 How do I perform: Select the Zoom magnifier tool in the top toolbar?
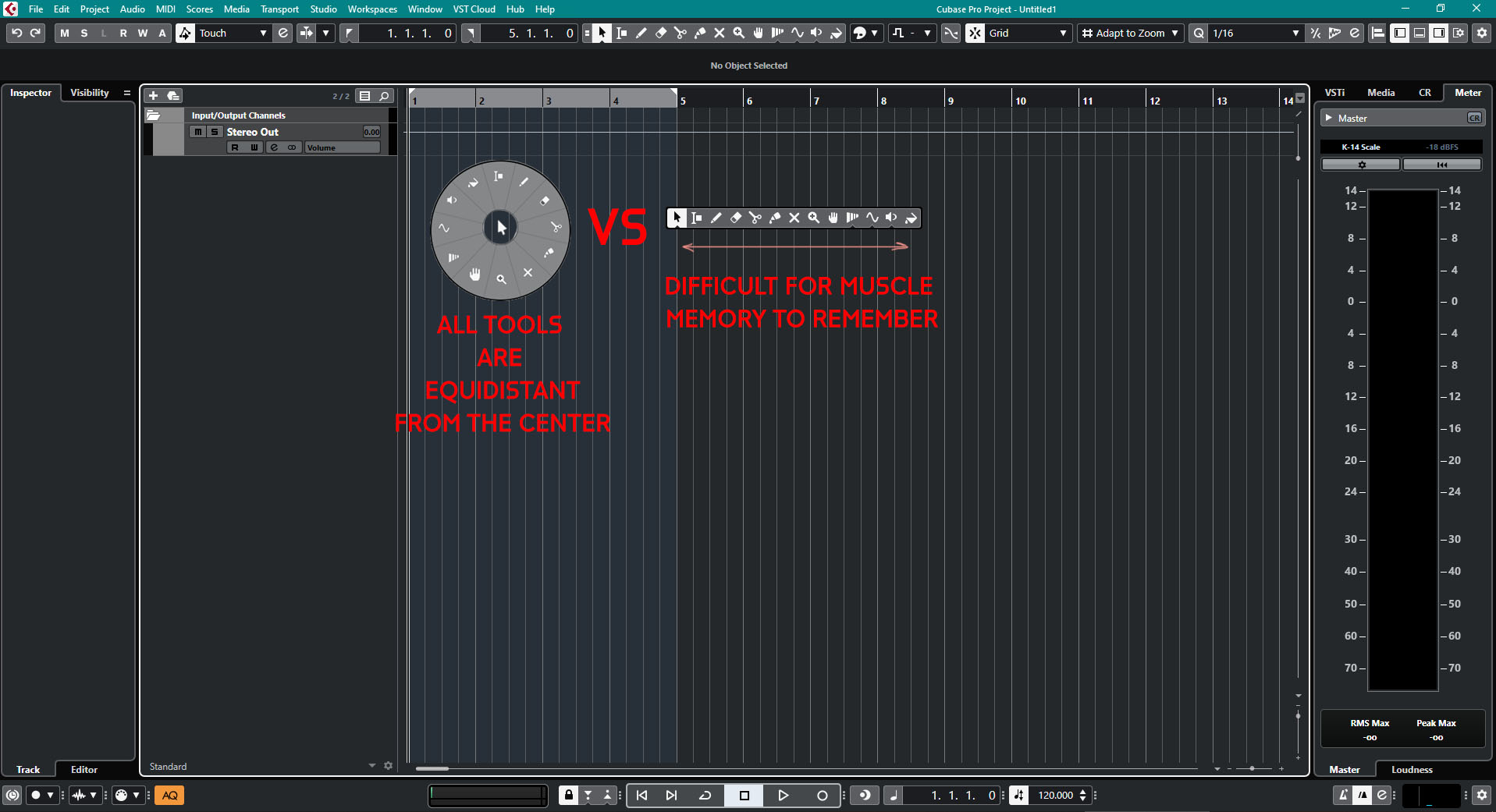tap(738, 33)
